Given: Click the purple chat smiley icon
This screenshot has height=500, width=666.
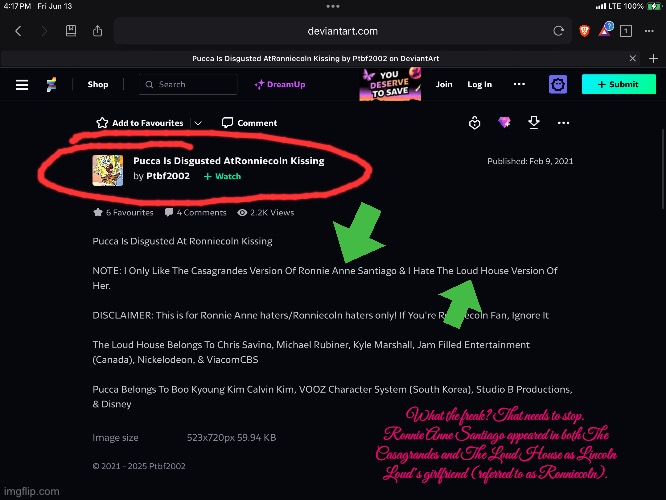Looking at the screenshot, I should [x=558, y=84].
